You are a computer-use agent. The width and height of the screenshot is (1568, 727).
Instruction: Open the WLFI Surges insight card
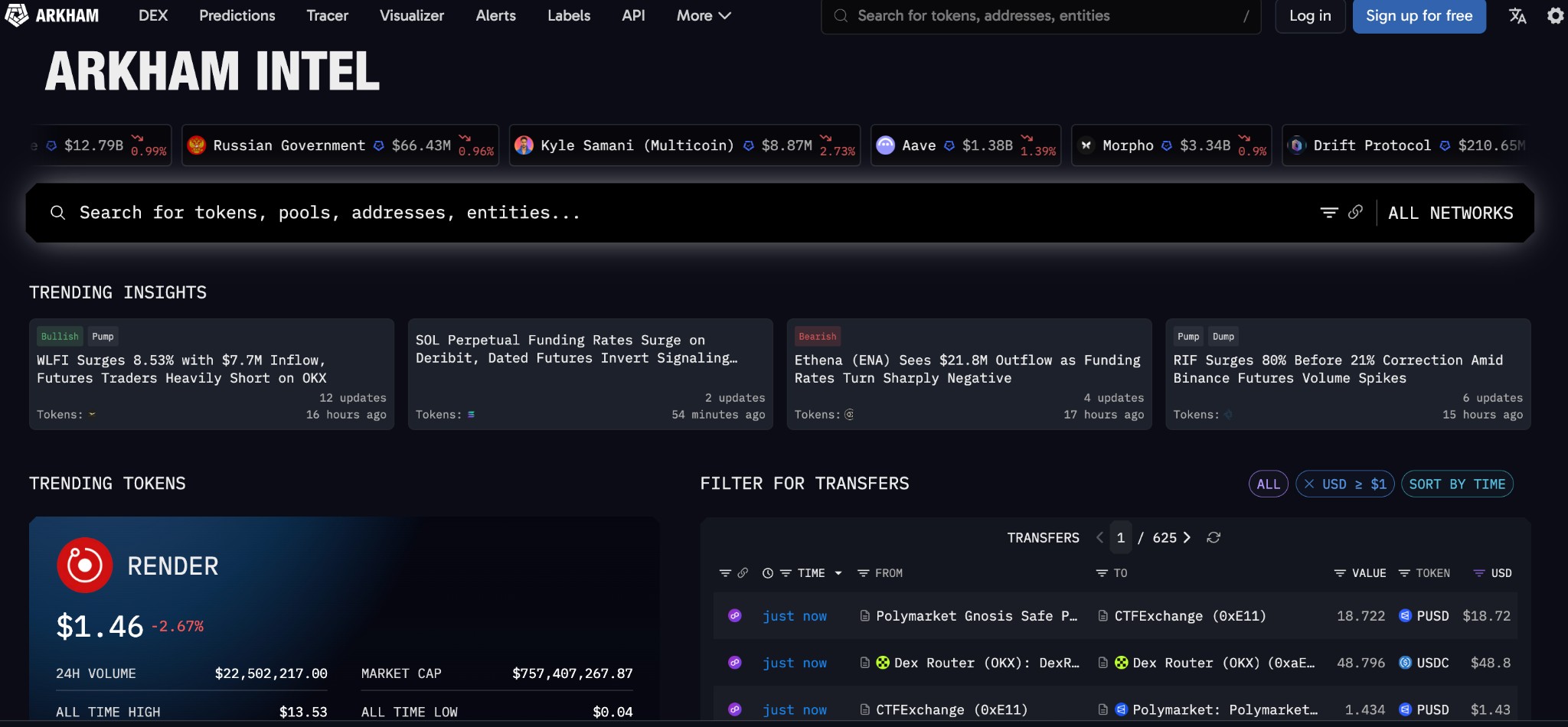(x=211, y=374)
